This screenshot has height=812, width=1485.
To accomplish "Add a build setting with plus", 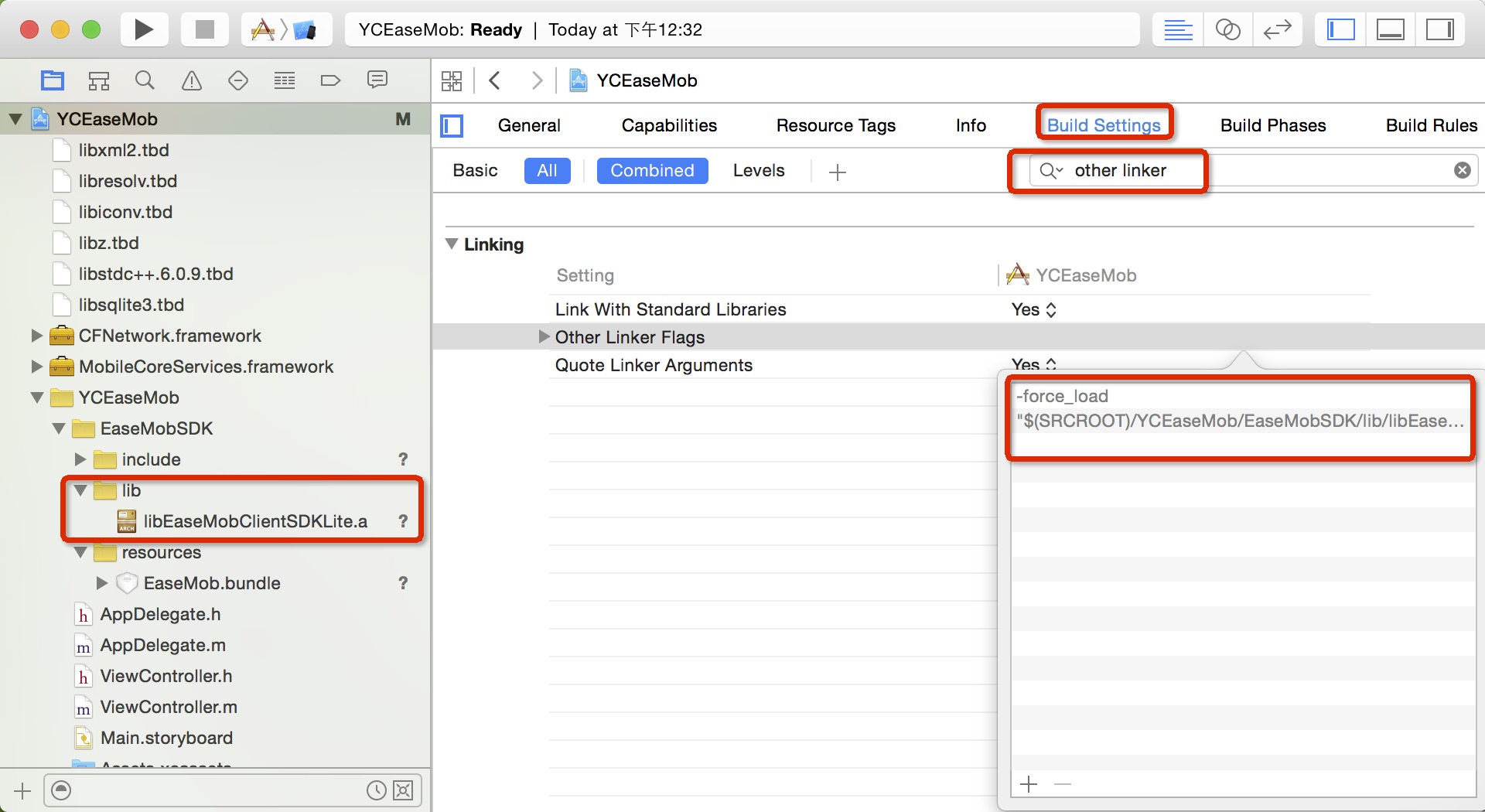I will tap(838, 172).
